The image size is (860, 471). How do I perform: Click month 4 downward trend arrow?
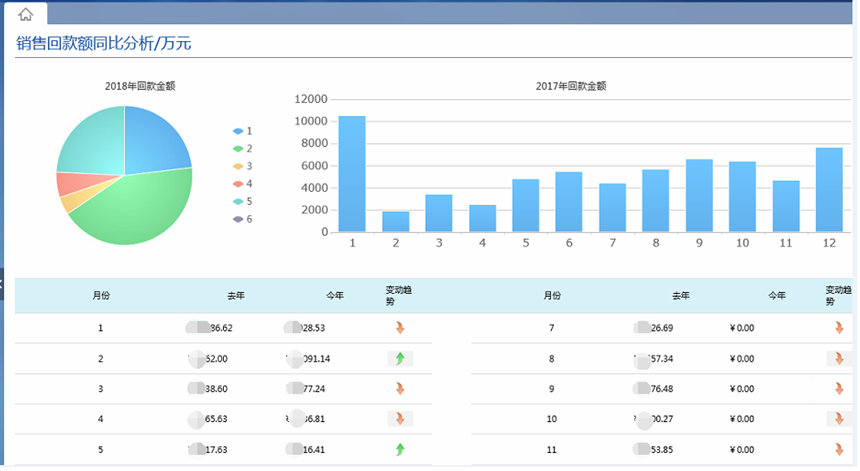(400, 419)
